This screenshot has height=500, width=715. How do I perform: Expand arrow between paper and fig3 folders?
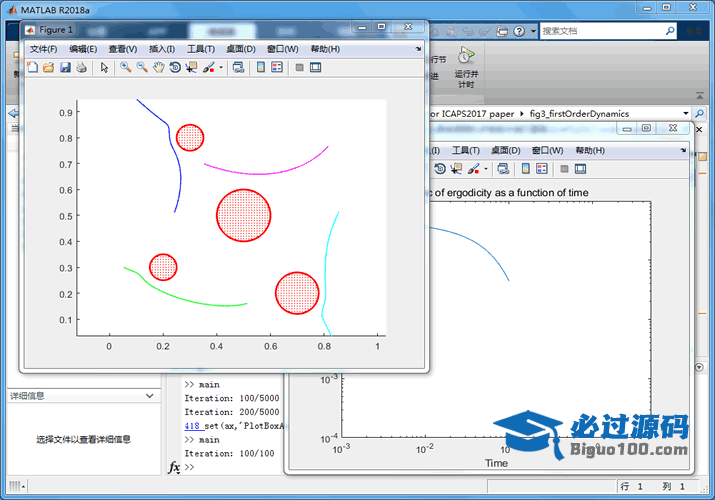click(x=522, y=113)
